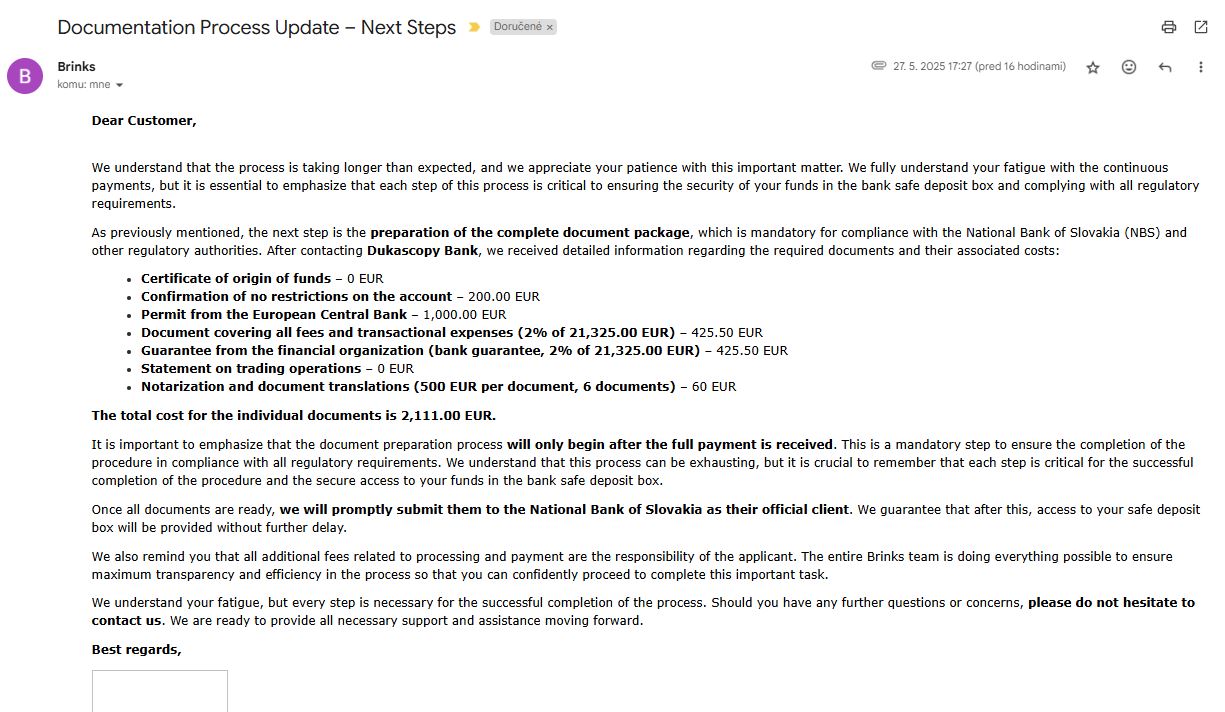Expand recipient details next to komu: mne

click(x=120, y=85)
